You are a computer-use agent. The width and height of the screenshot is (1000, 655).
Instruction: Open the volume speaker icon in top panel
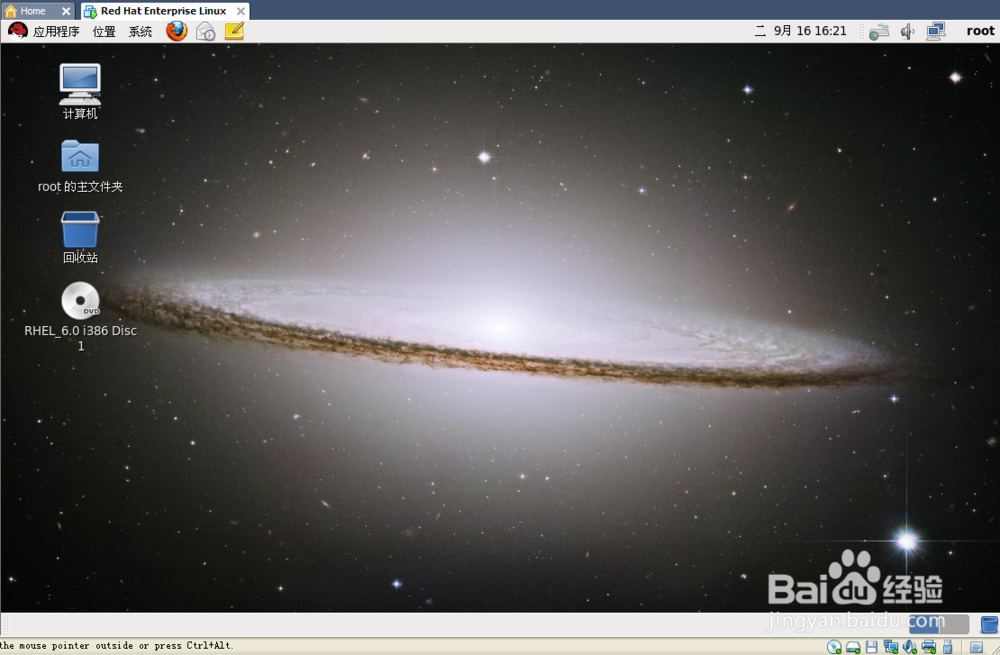(907, 31)
